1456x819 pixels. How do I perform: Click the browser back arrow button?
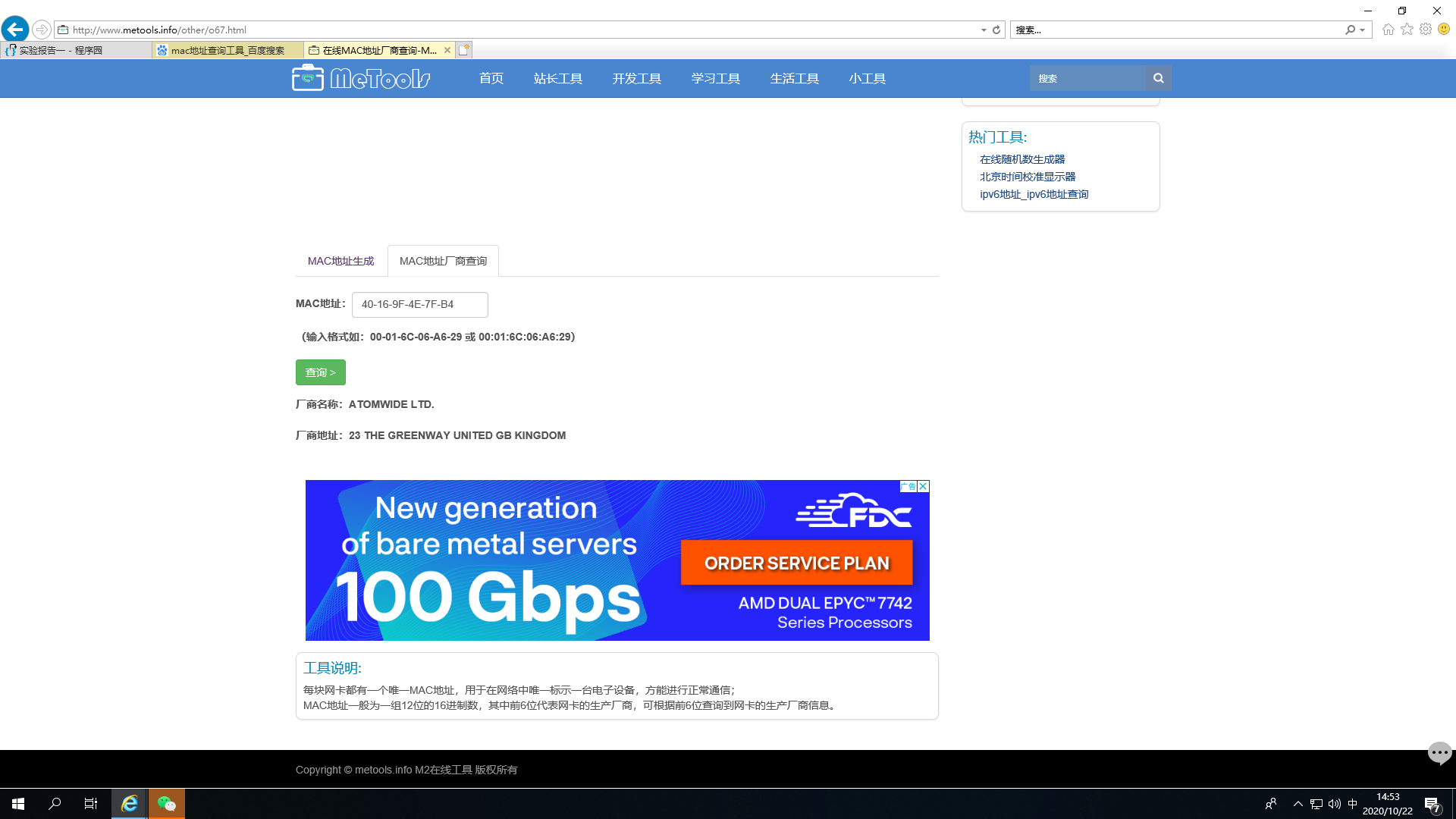click(15, 30)
